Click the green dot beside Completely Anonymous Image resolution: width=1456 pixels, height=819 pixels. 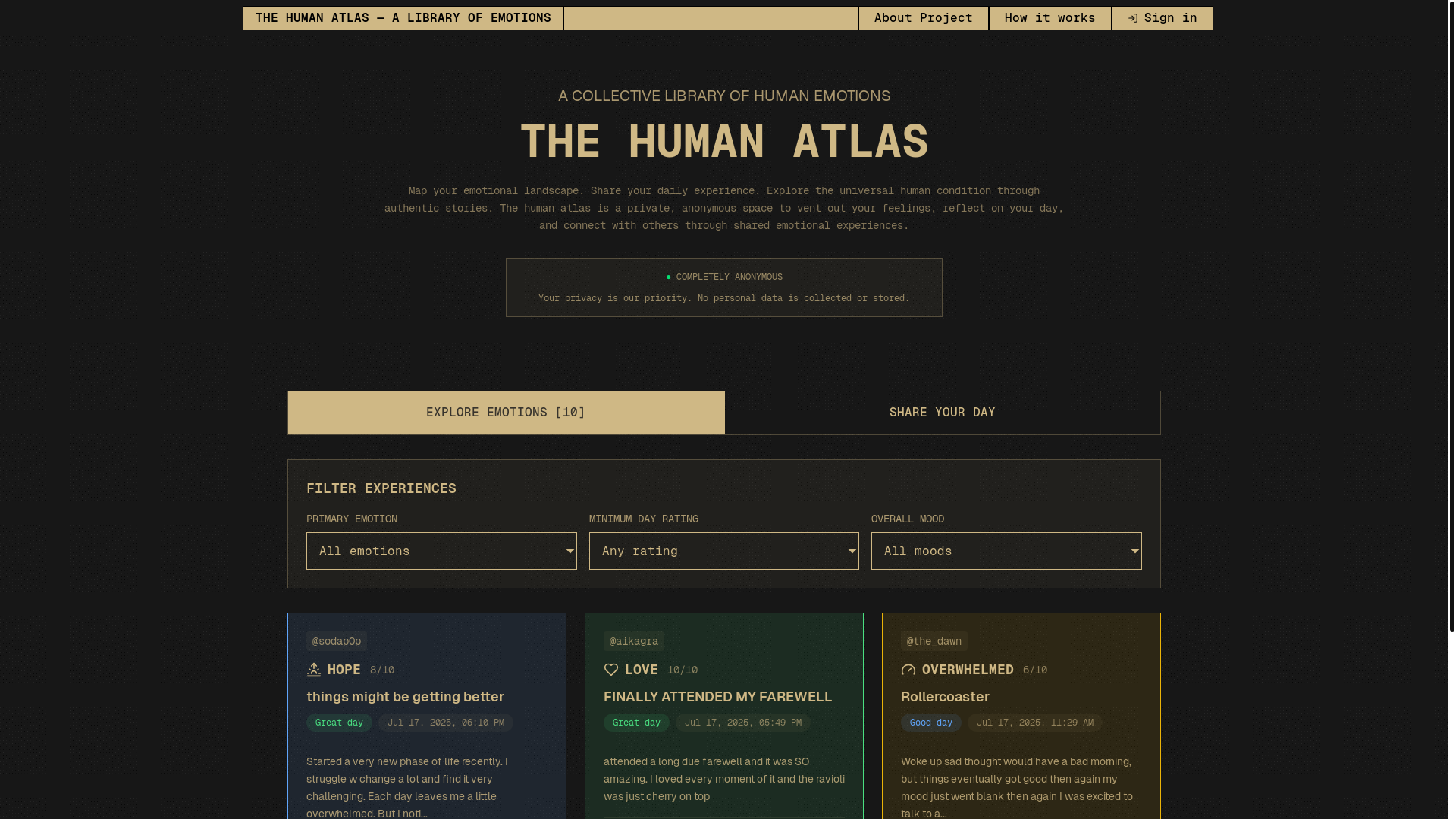[668, 278]
